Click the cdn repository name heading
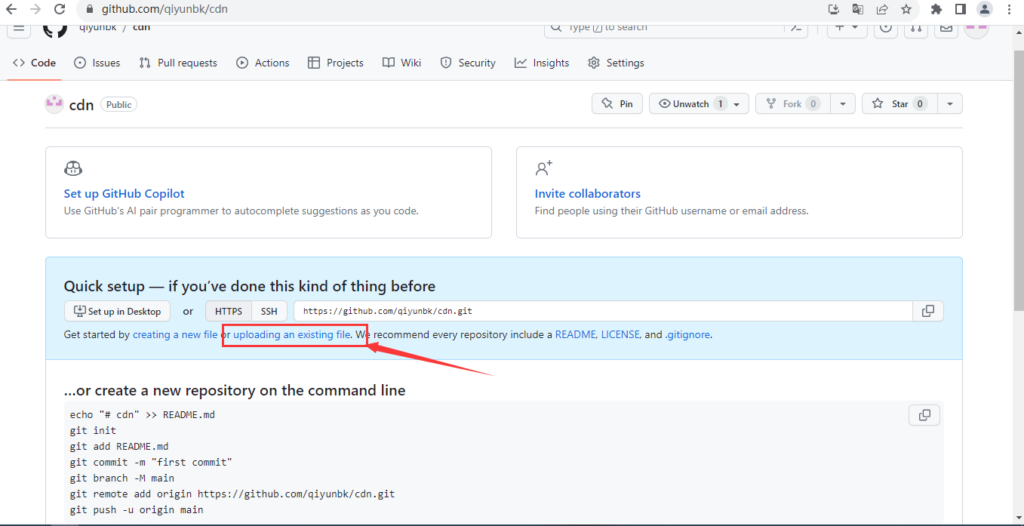The image size is (1024, 526). coord(82,105)
